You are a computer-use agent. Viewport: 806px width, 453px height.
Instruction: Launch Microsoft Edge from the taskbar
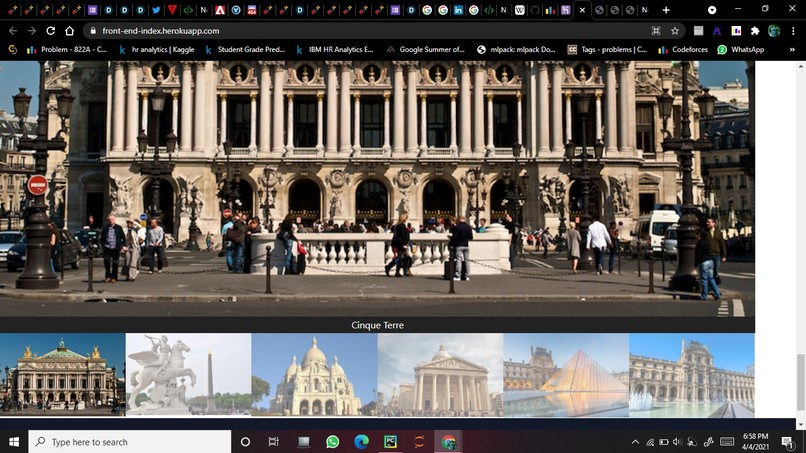tap(361, 442)
